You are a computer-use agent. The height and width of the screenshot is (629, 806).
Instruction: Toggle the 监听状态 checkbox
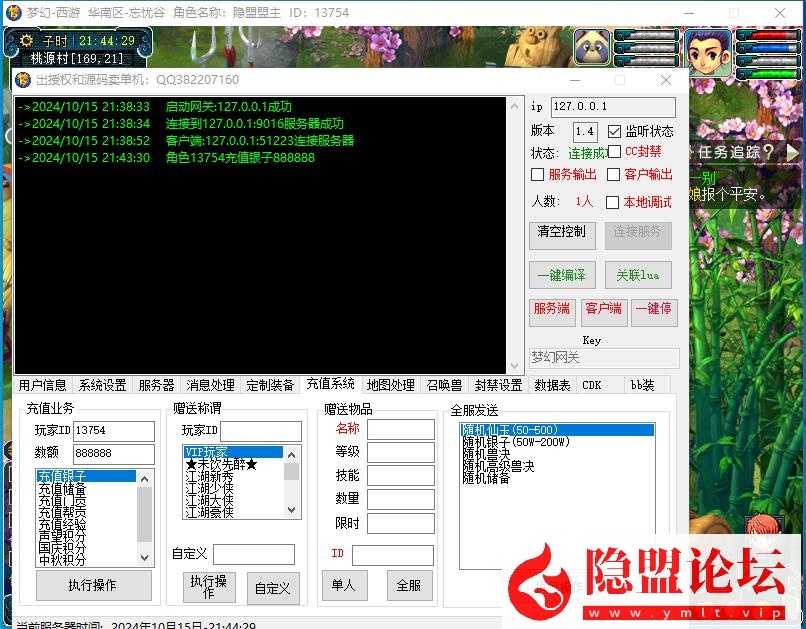[x=614, y=132]
